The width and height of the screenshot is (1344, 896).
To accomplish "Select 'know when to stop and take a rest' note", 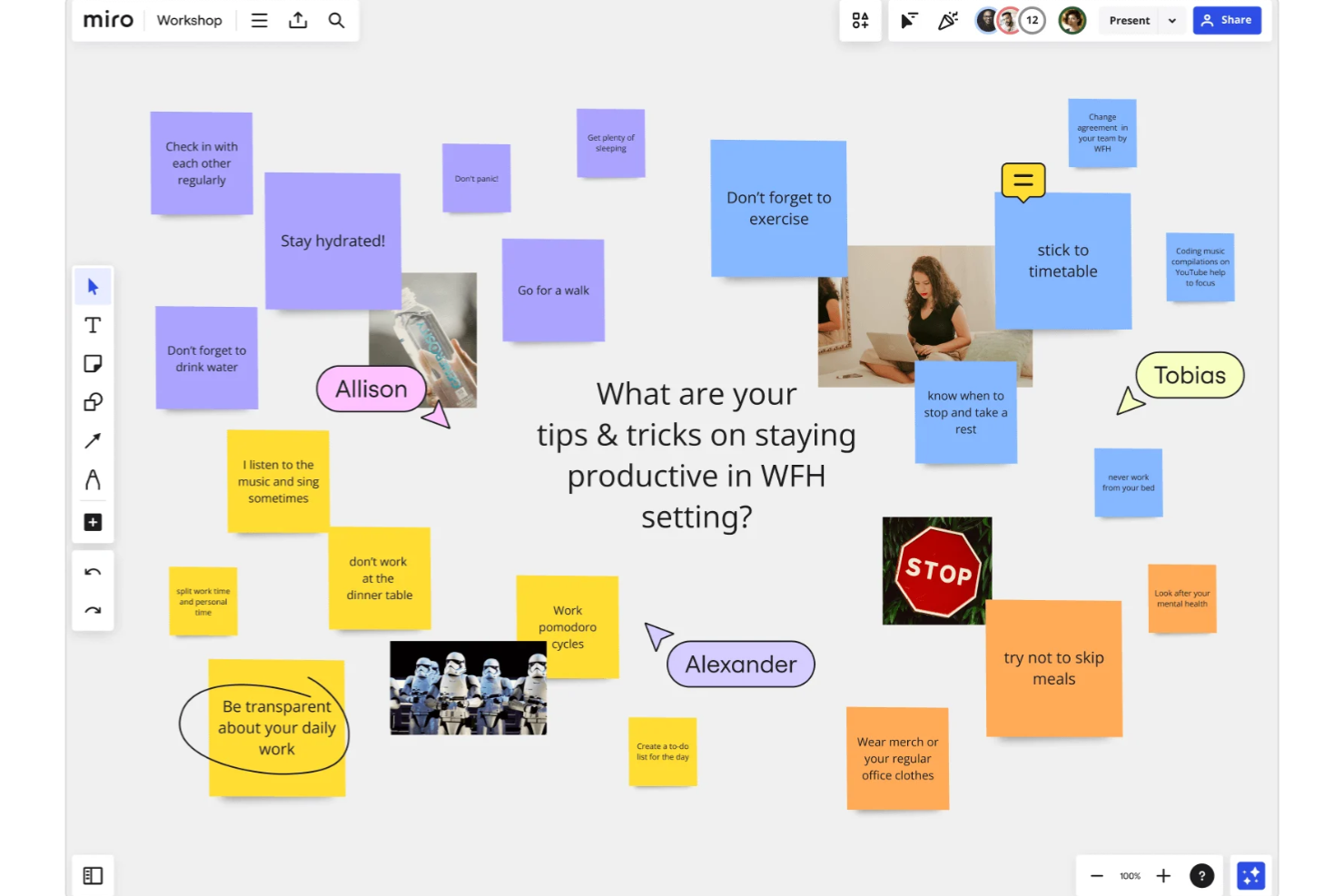I will [965, 413].
